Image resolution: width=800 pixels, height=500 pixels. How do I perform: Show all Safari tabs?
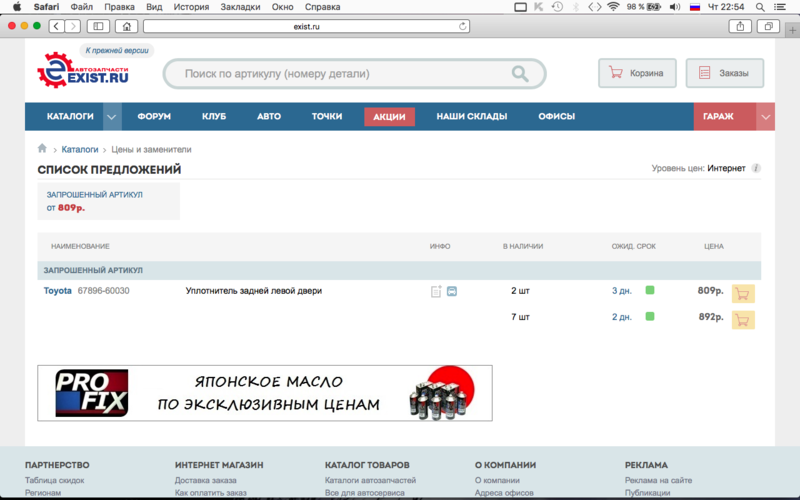tap(768, 26)
